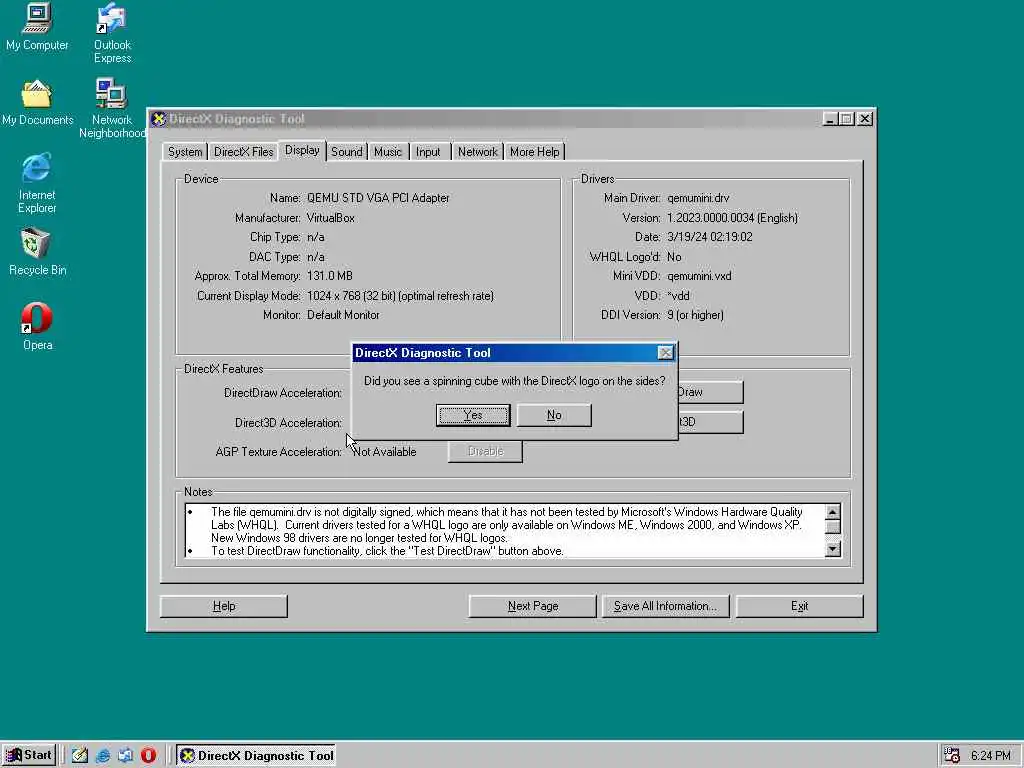1024x768 pixels.
Task: Switch to the DirectX Files tab
Action: click(244, 152)
